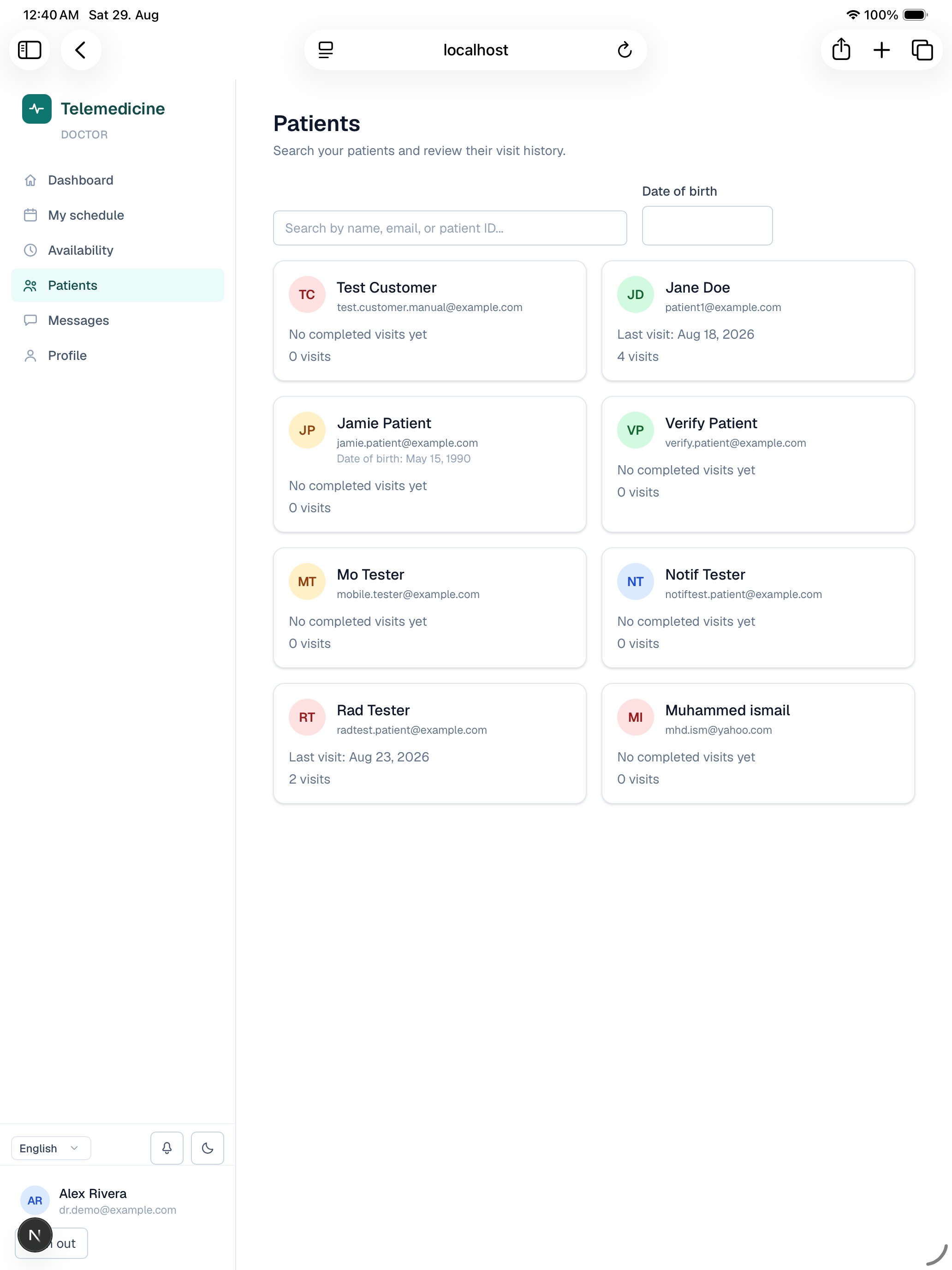Click the Date of birth field

coord(707,226)
